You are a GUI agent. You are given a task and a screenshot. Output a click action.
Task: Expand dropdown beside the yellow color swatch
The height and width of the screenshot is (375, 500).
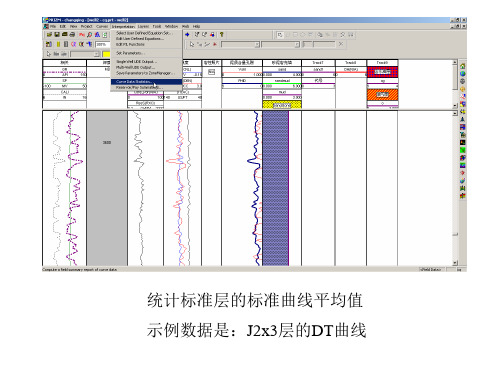pyautogui.click(x=85, y=54)
